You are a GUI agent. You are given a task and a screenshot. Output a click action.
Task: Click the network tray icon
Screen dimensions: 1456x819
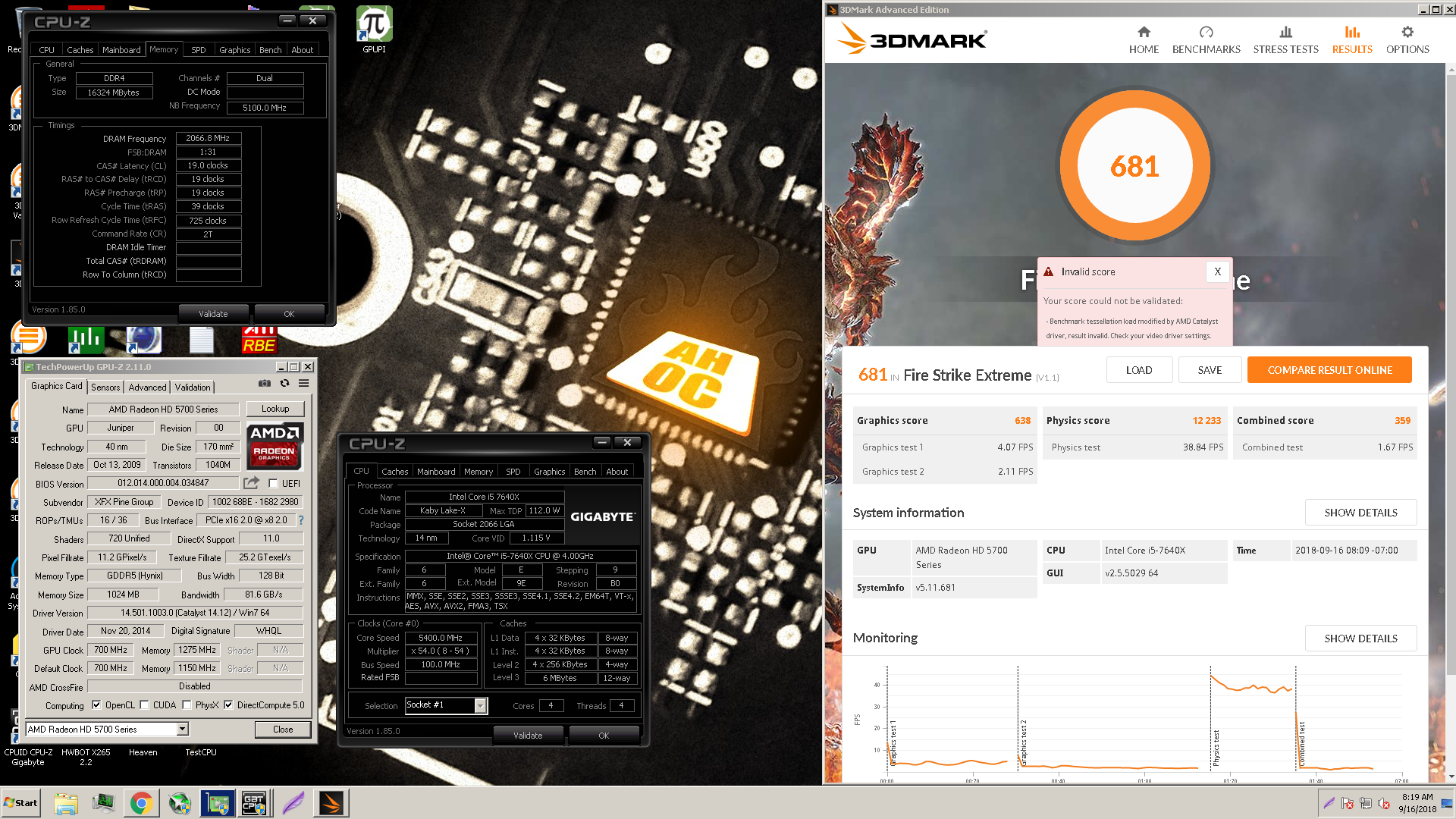(1366, 804)
